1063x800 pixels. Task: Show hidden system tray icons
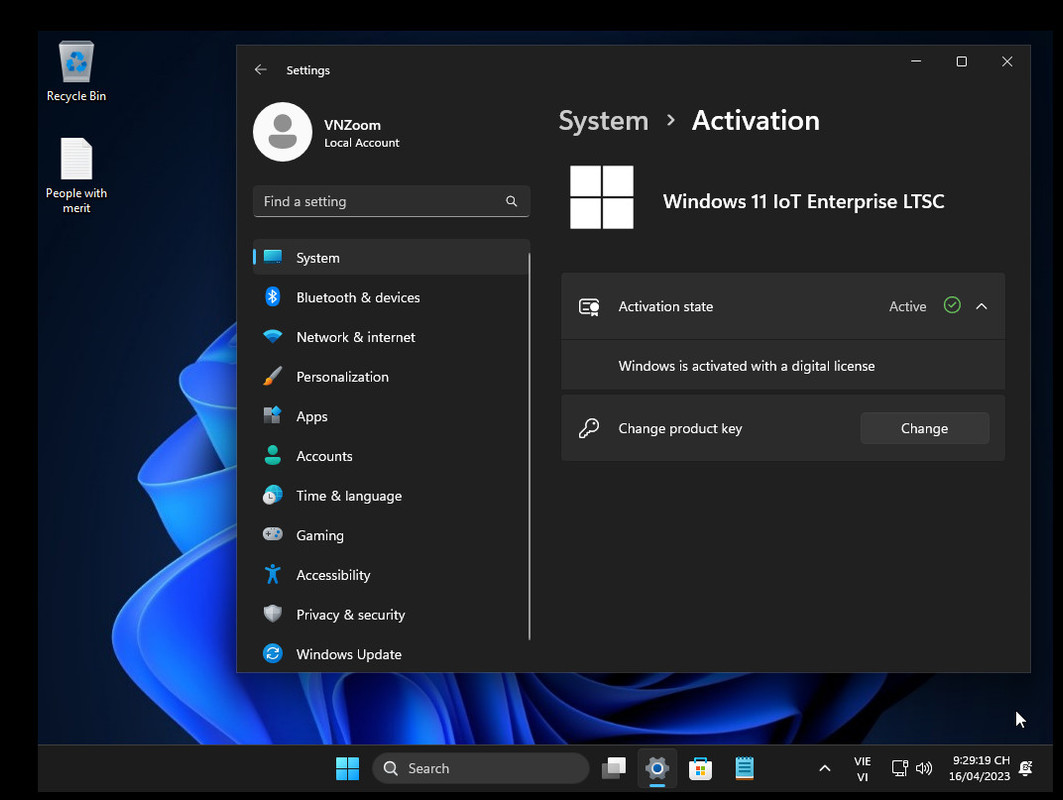824,768
